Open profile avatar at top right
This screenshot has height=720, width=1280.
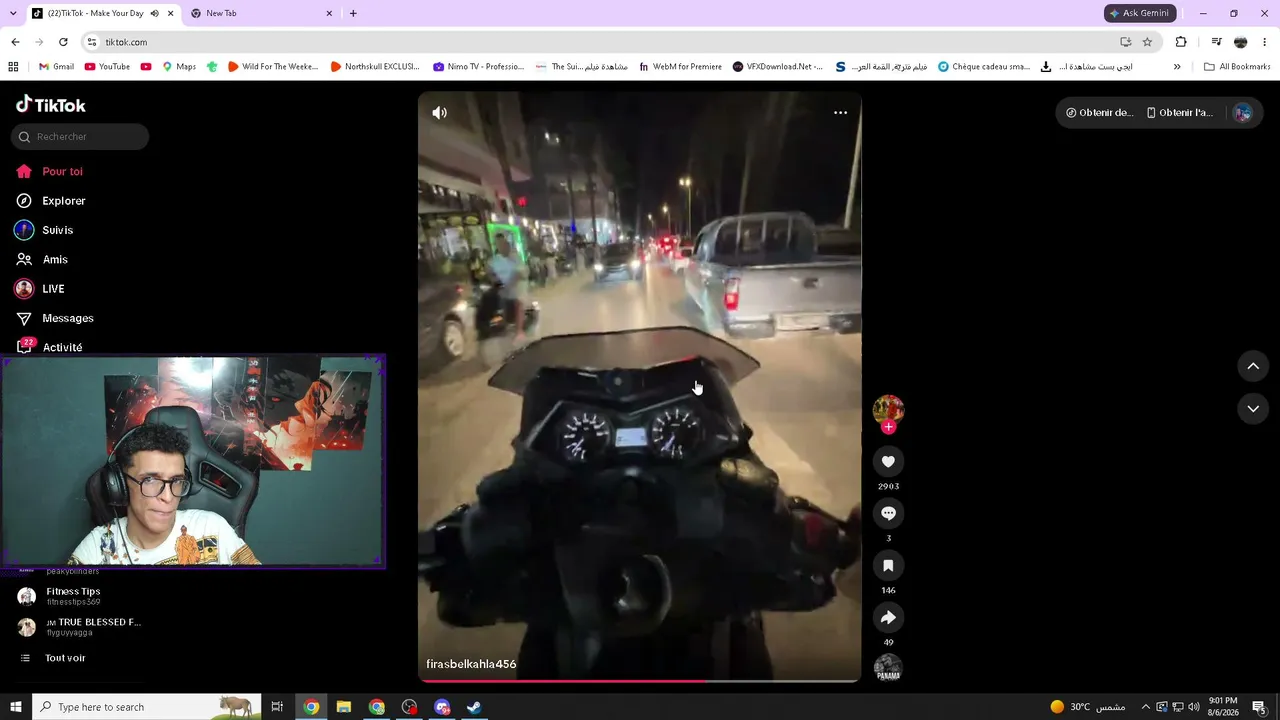point(1242,113)
